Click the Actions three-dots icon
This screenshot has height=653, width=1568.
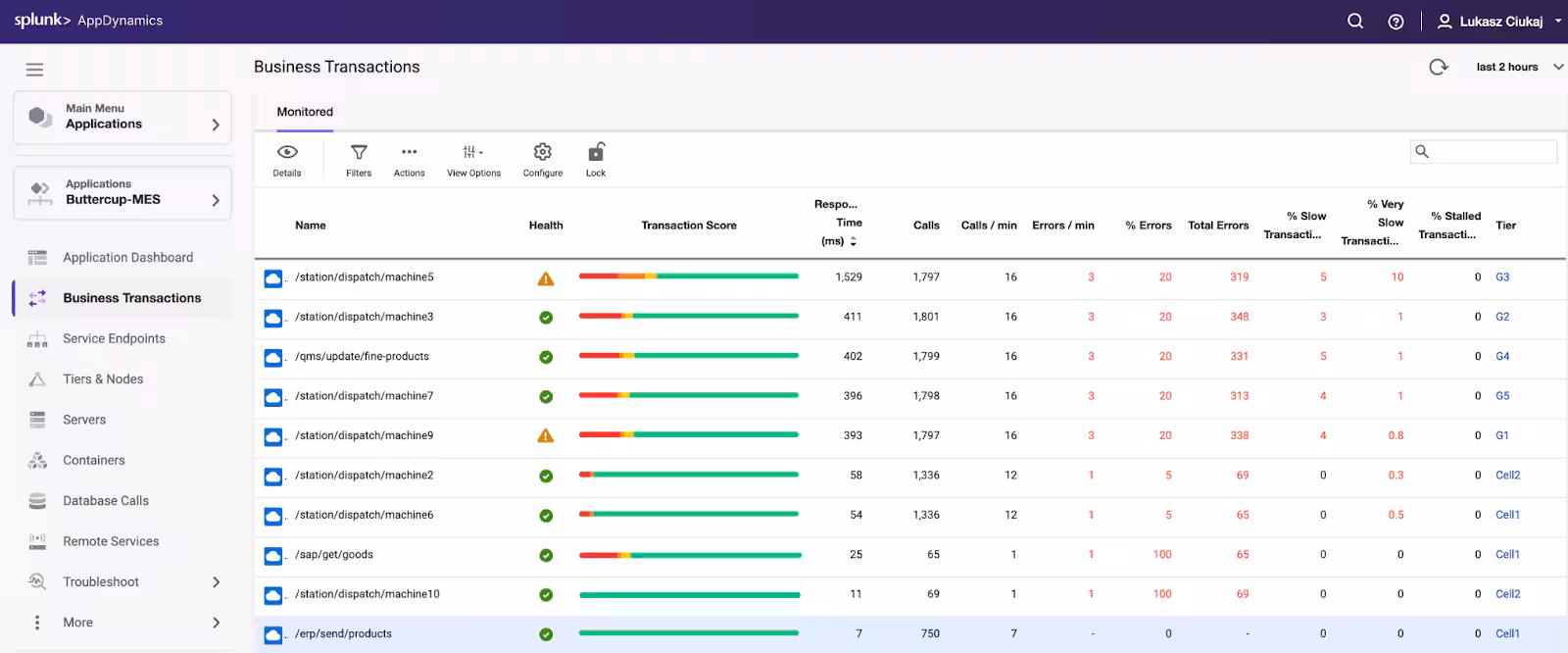pos(409,153)
